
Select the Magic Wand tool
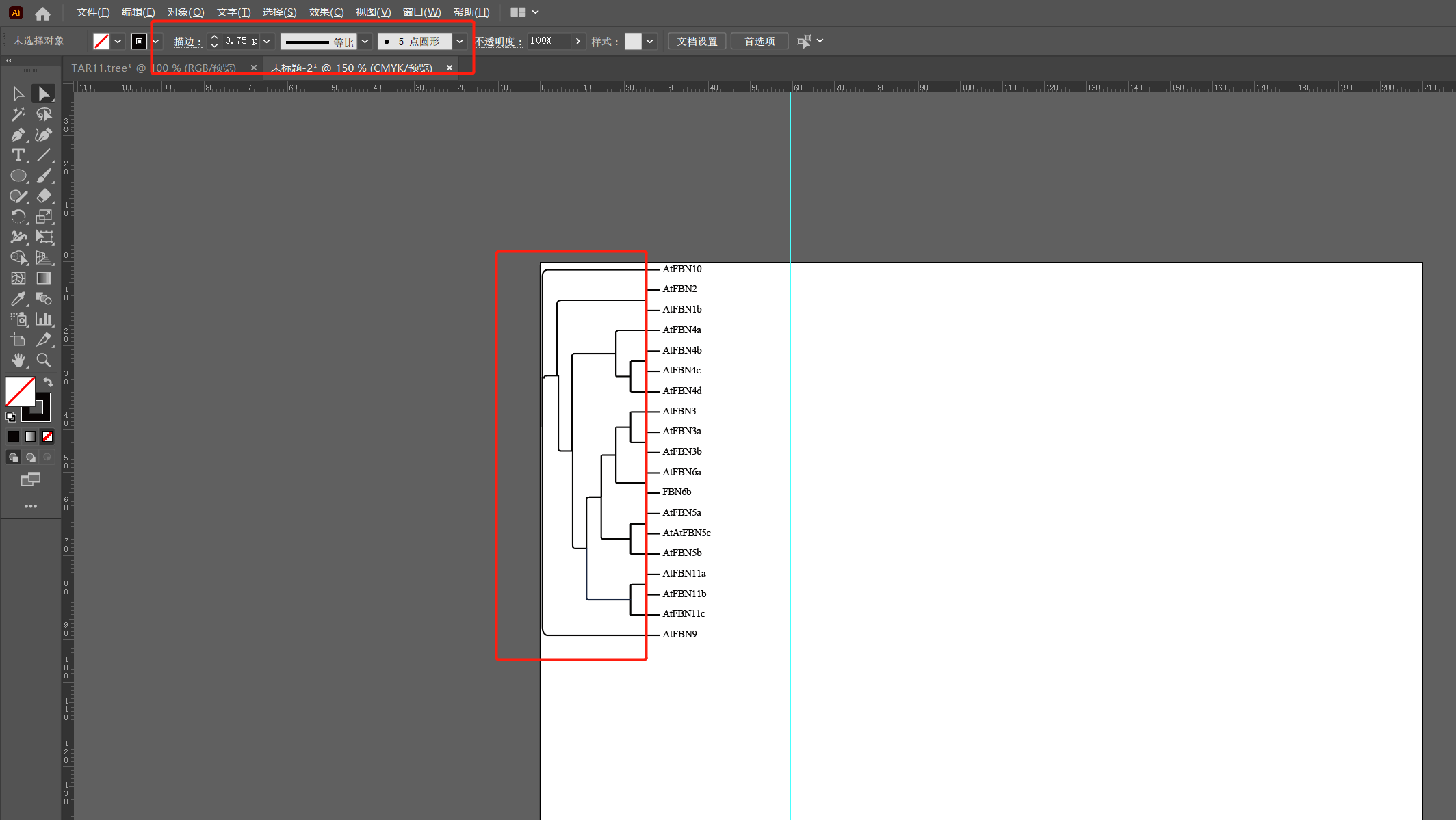click(18, 114)
